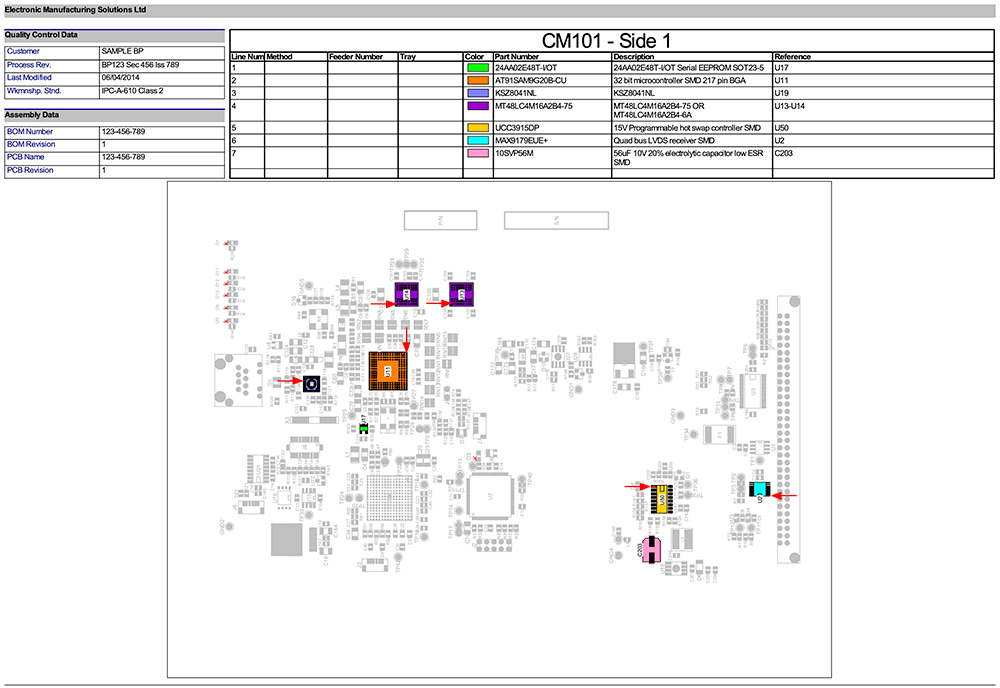1000x688 pixels.
Task: Click the Part Number column header
Action: 516,57
